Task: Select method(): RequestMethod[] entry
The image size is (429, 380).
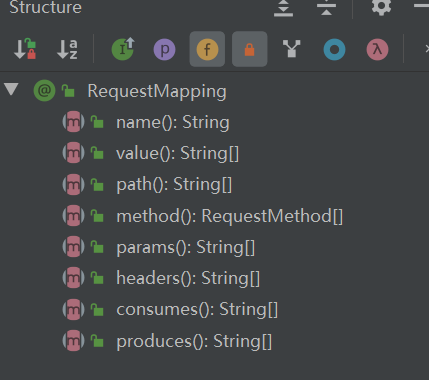Action: tap(229, 216)
